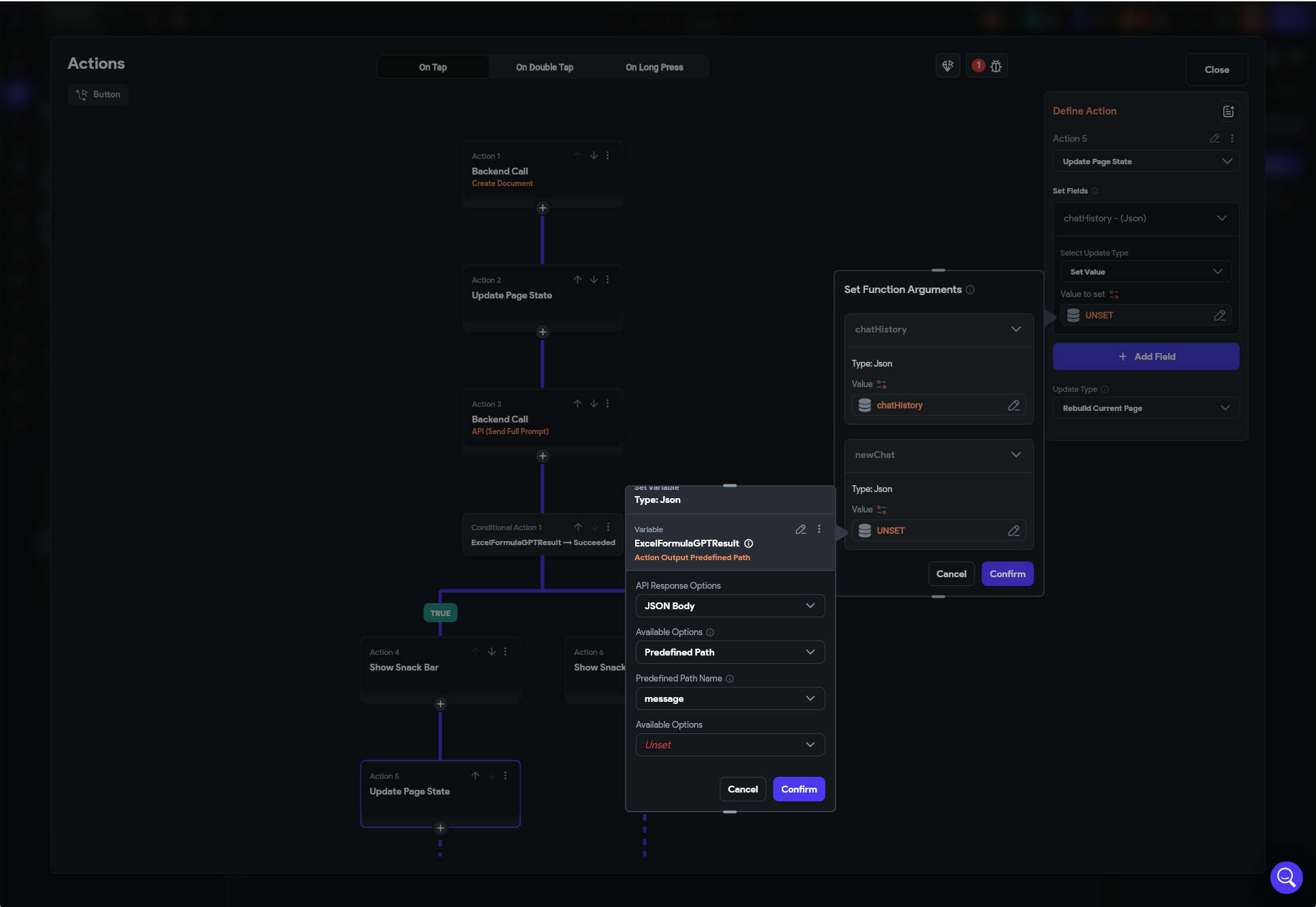Add action below Action 3 plus
This screenshot has height=907, width=1316.
(x=542, y=456)
